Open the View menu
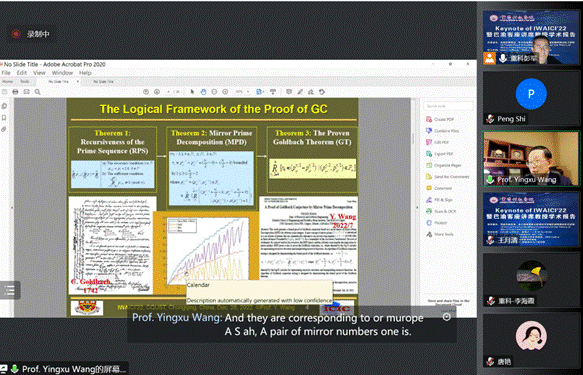This screenshot has height=375, width=583. (x=39, y=73)
